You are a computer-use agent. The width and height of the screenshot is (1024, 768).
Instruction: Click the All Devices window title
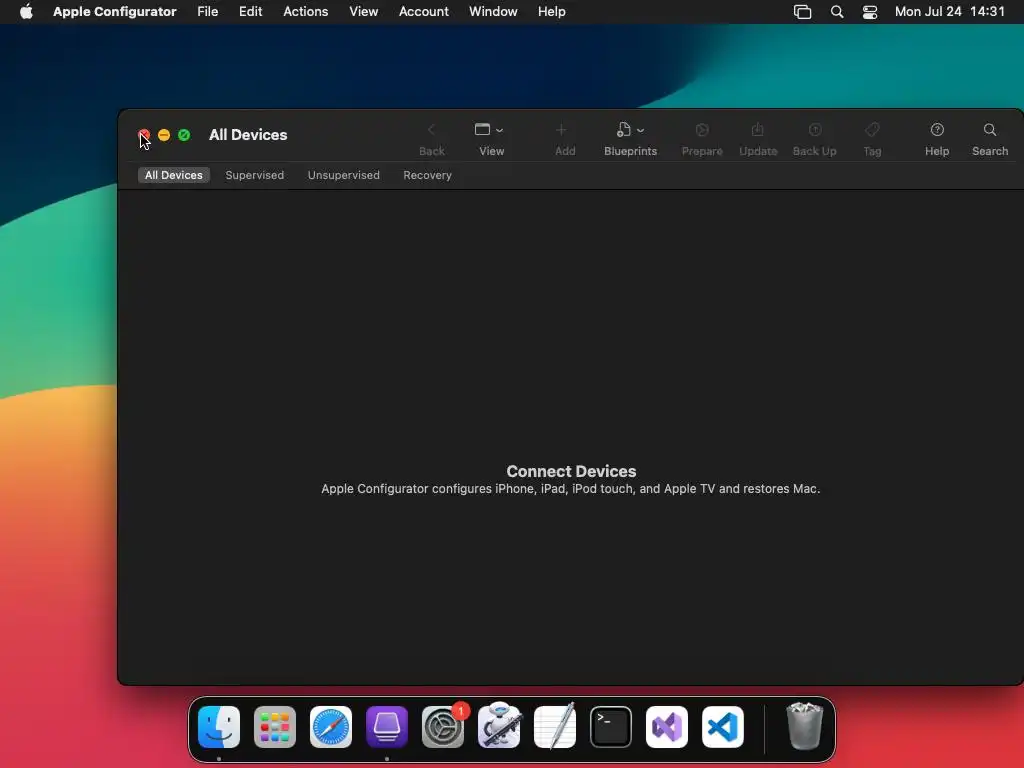pyautogui.click(x=248, y=135)
